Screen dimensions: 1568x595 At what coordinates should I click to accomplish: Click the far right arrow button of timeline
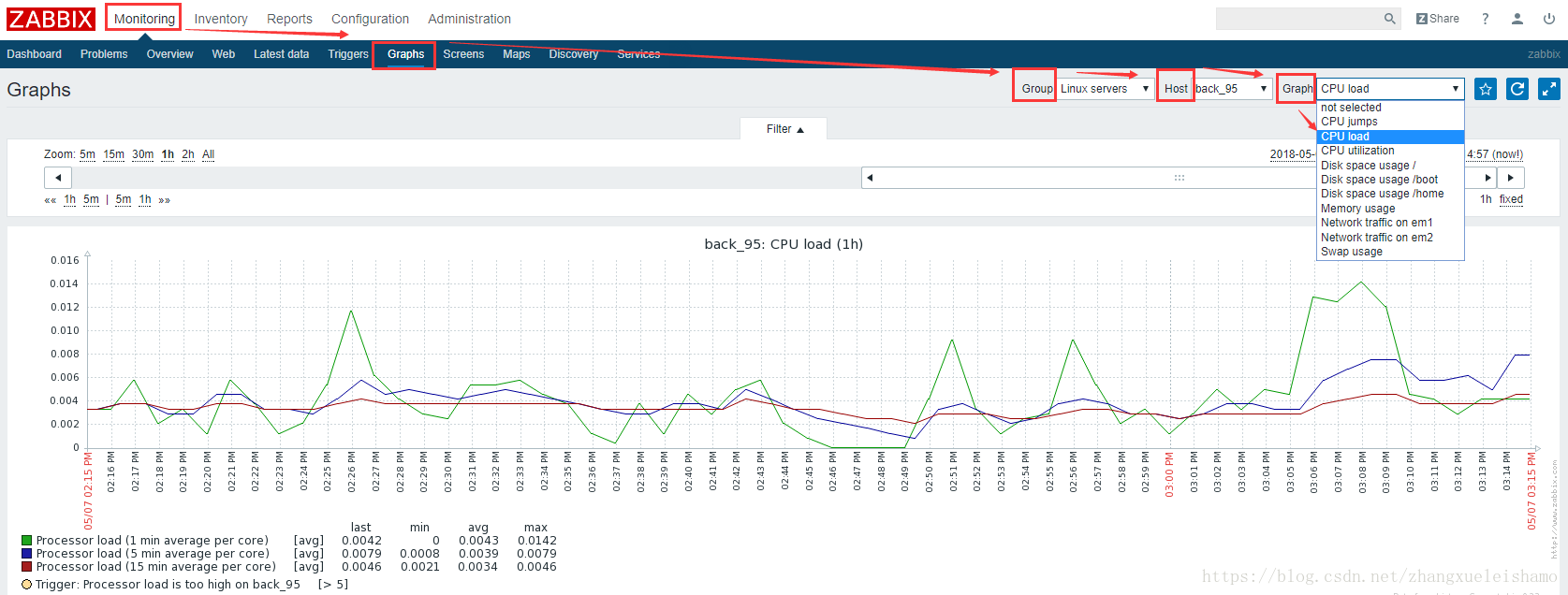pos(1510,178)
